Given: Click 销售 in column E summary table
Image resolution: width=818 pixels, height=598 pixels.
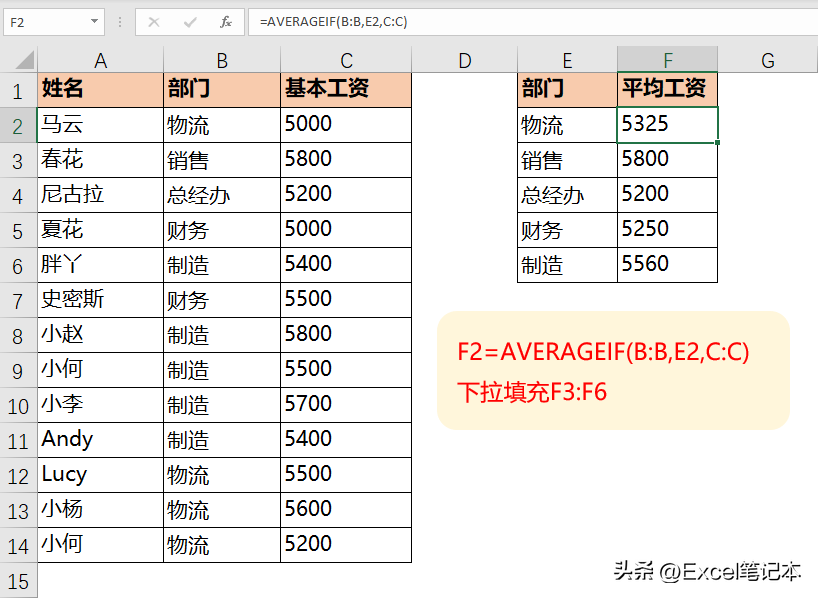Looking at the screenshot, I should tap(567, 160).
